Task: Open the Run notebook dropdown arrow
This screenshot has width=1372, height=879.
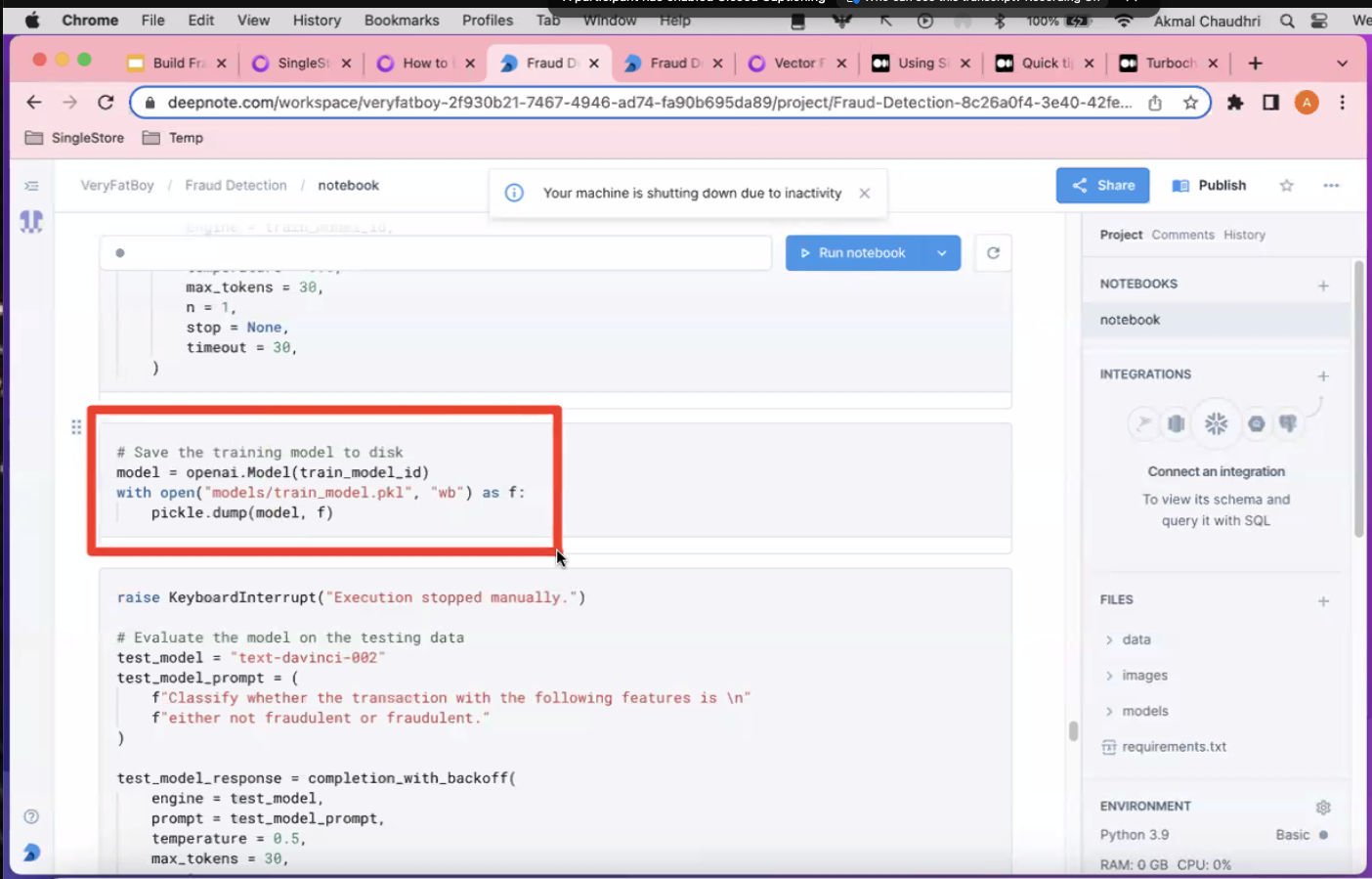Action: [x=941, y=253]
